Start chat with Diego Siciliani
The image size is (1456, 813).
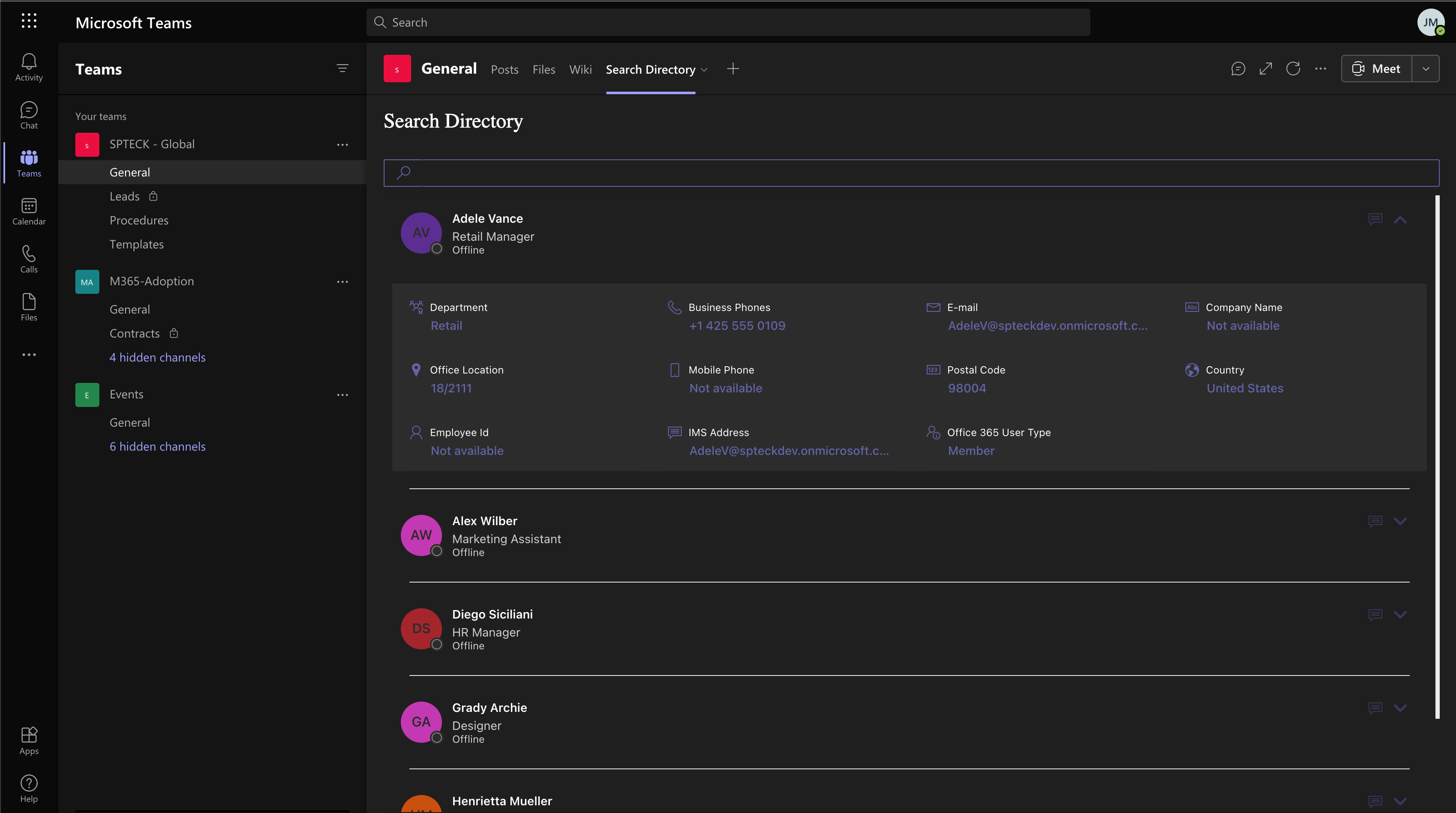click(x=1375, y=615)
